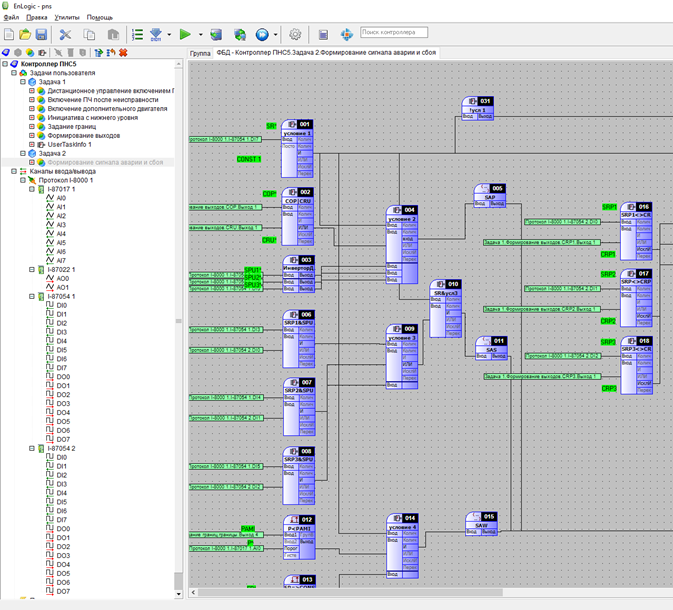Copy selection toolbar icon
The width and height of the screenshot is (673, 610).
coord(89,34)
